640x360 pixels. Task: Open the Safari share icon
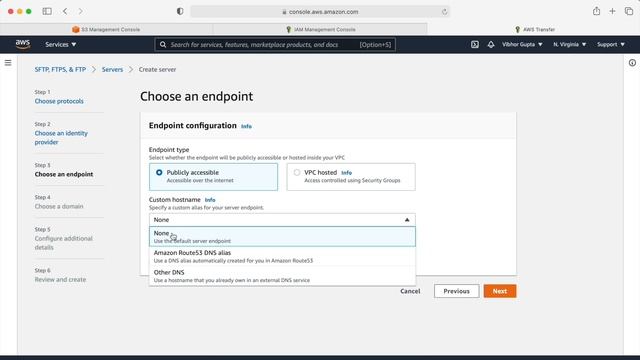click(596, 11)
